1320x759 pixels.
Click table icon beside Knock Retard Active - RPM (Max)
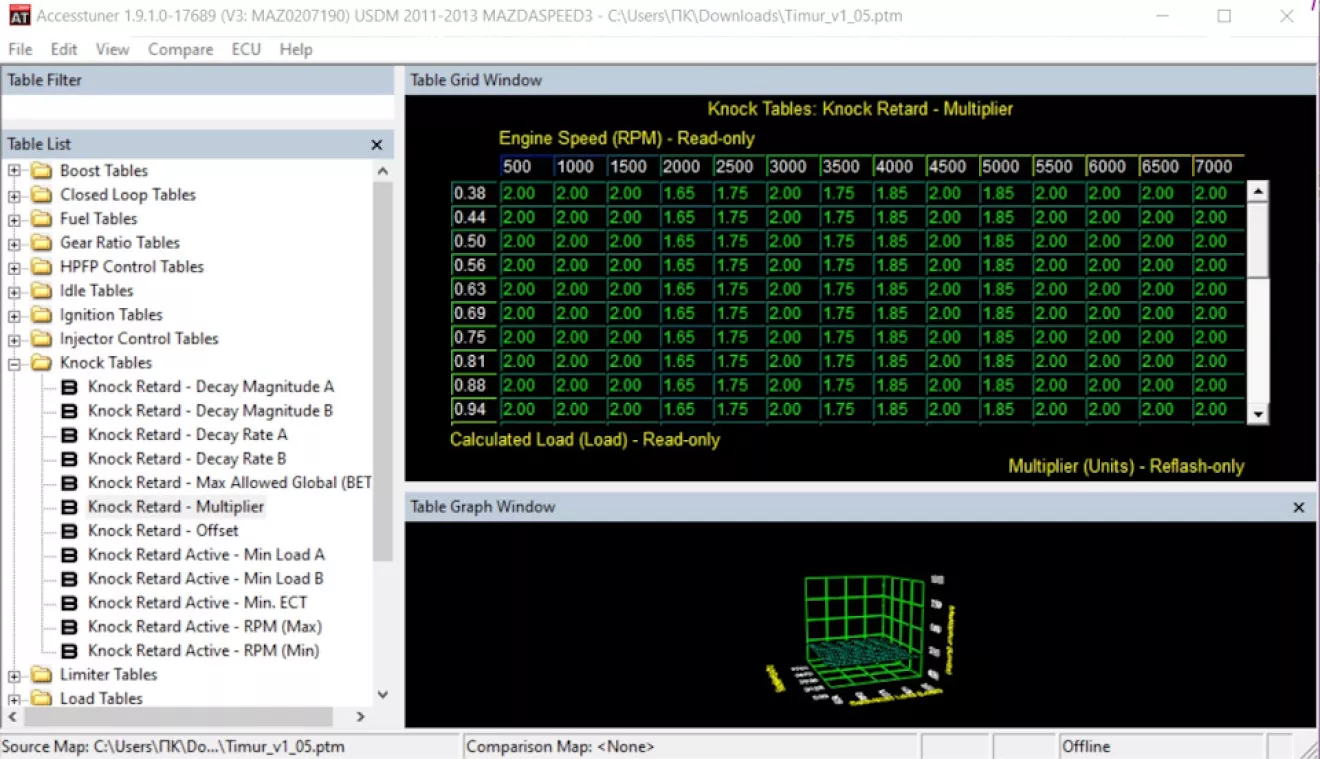69,627
